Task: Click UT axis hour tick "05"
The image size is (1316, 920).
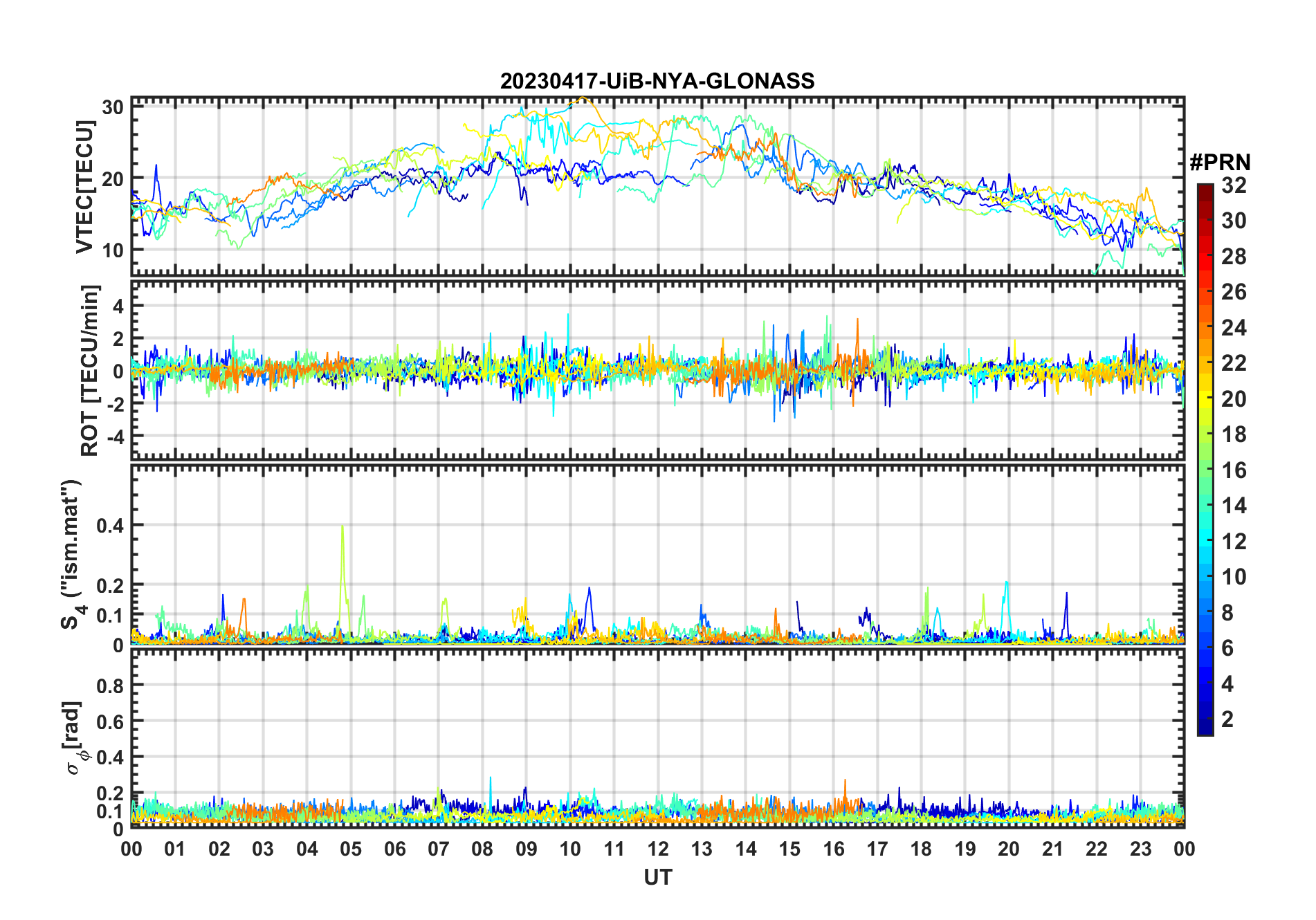Action: point(351,849)
